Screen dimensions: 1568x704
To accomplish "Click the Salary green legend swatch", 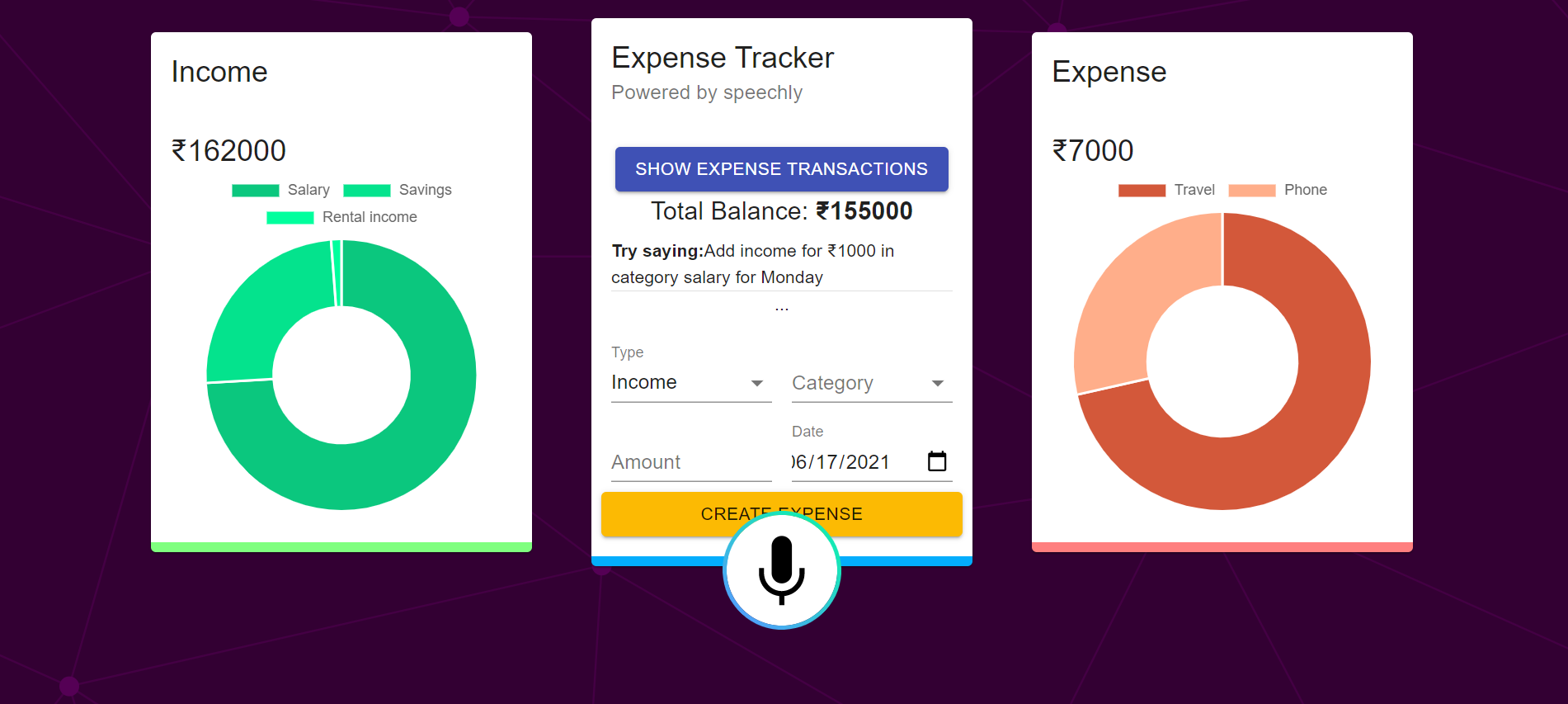I will pyautogui.click(x=256, y=190).
